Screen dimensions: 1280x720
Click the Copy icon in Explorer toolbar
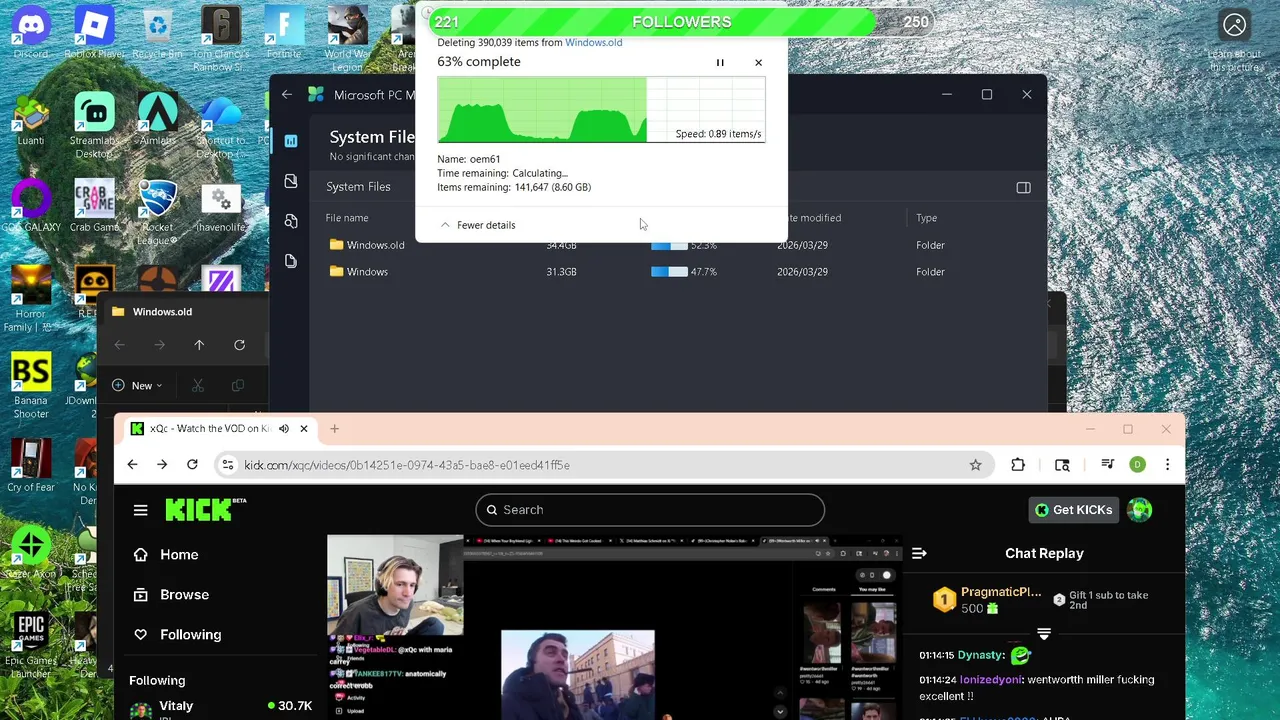(238, 385)
